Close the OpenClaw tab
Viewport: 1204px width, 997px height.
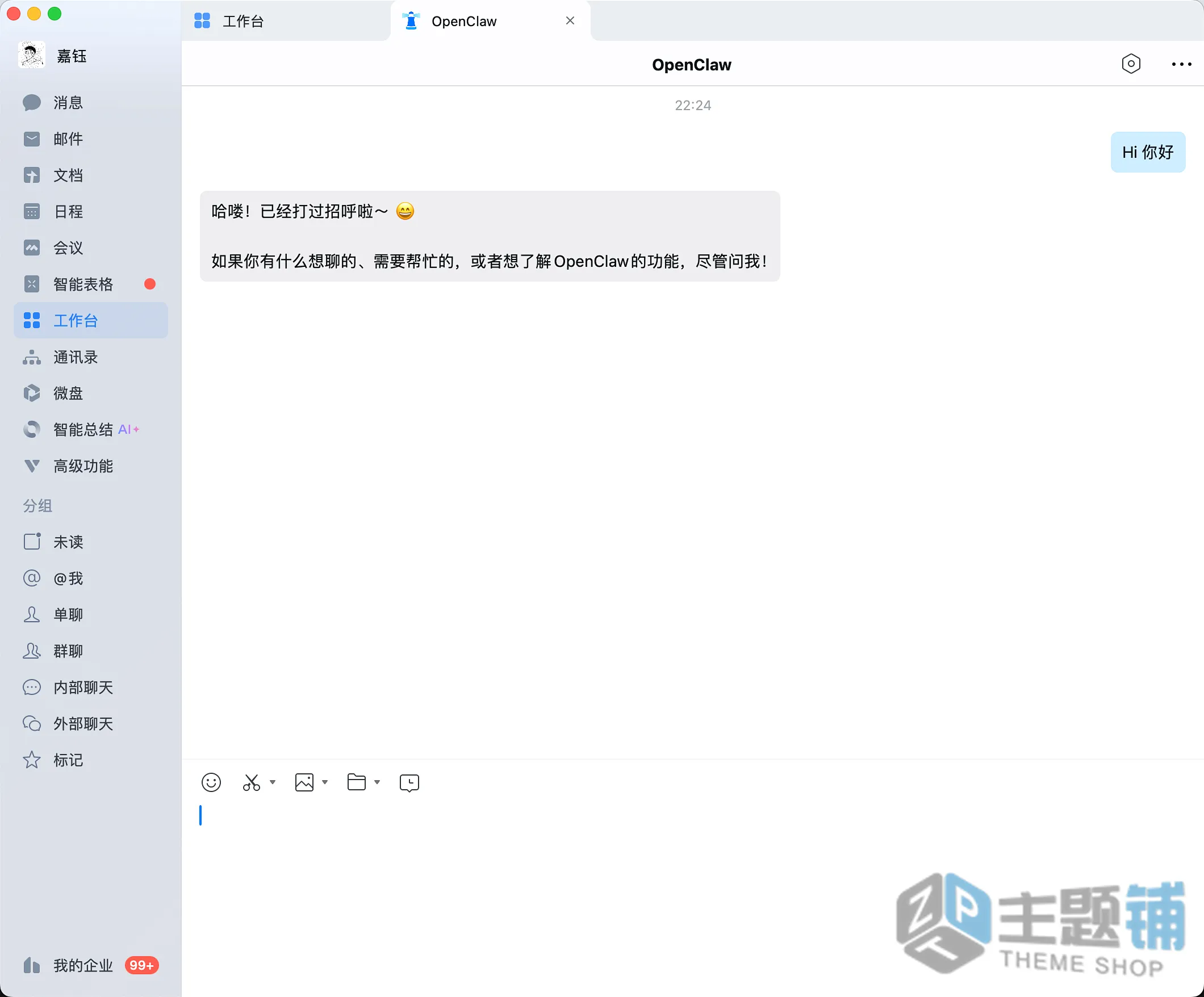[570, 20]
